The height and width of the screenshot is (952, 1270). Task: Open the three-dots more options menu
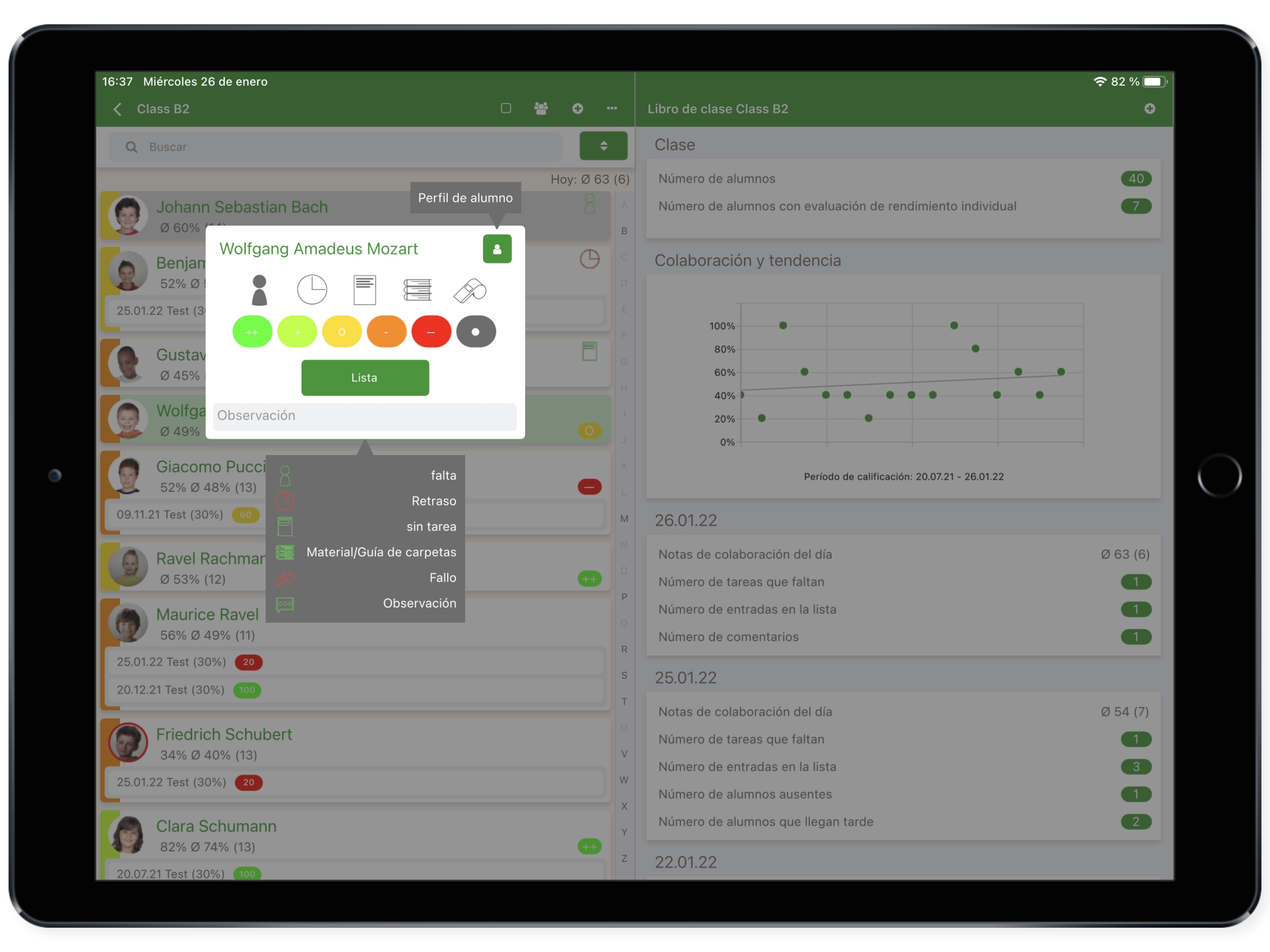612,108
